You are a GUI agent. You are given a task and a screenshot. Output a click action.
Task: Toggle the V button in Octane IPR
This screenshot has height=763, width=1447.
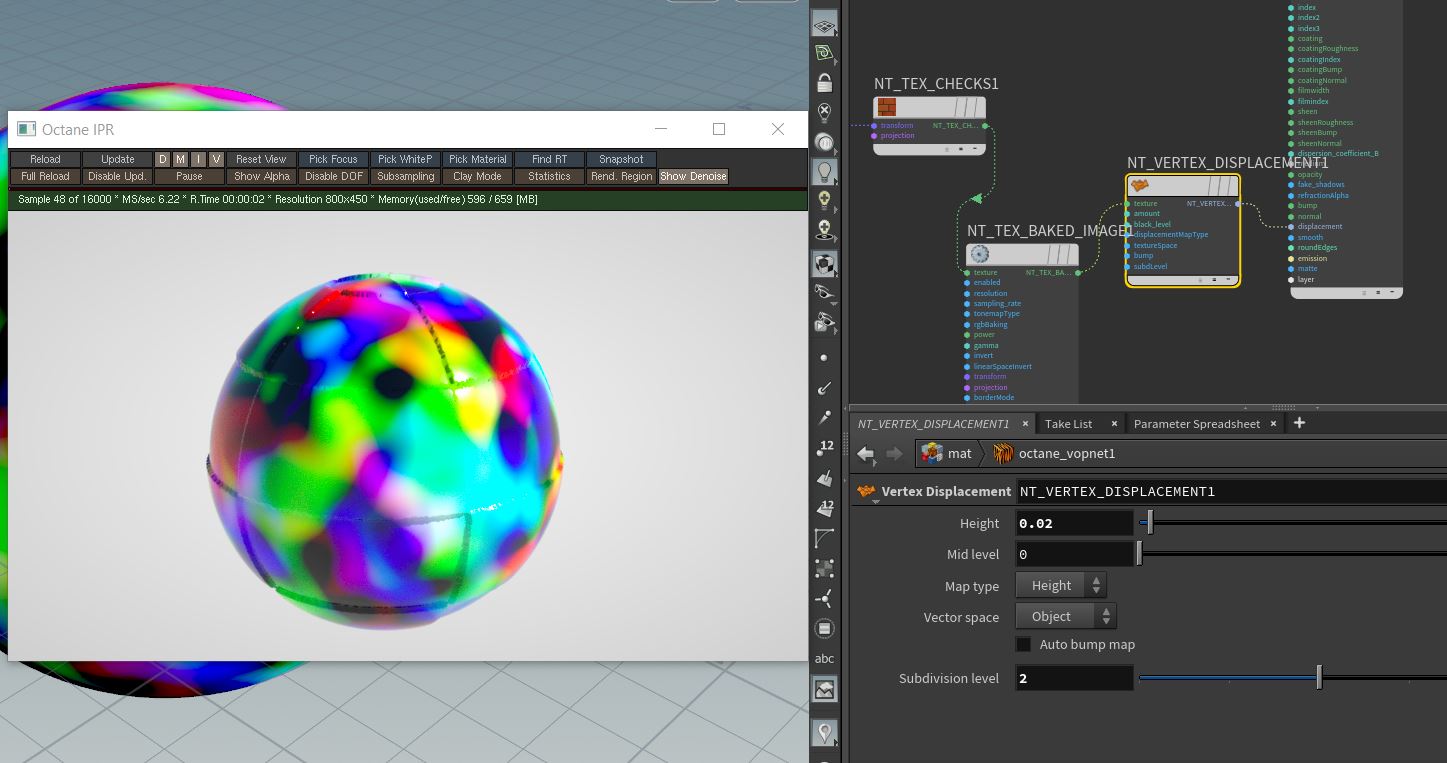coord(216,159)
